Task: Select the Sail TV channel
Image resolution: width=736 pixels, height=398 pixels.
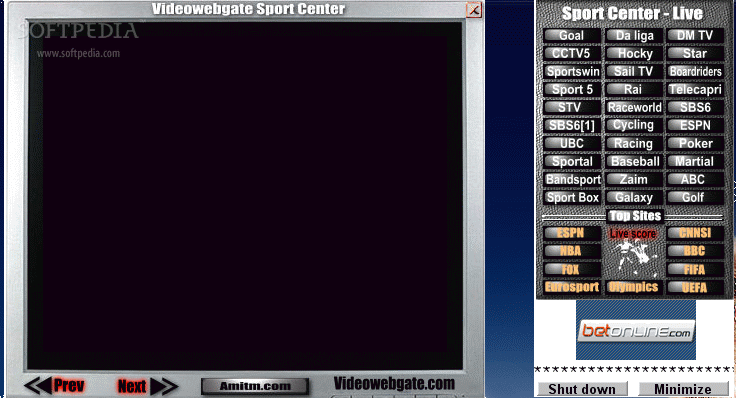Action: tap(634, 71)
